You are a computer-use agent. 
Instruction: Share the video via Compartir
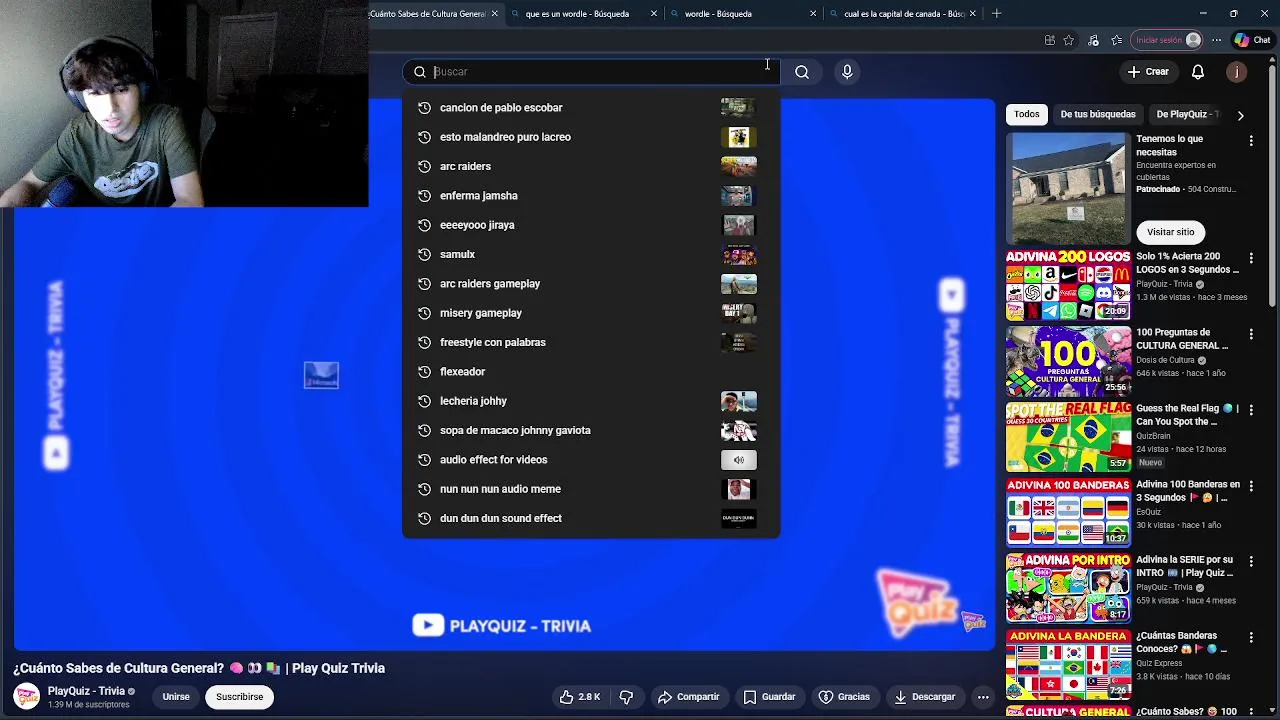(688, 697)
